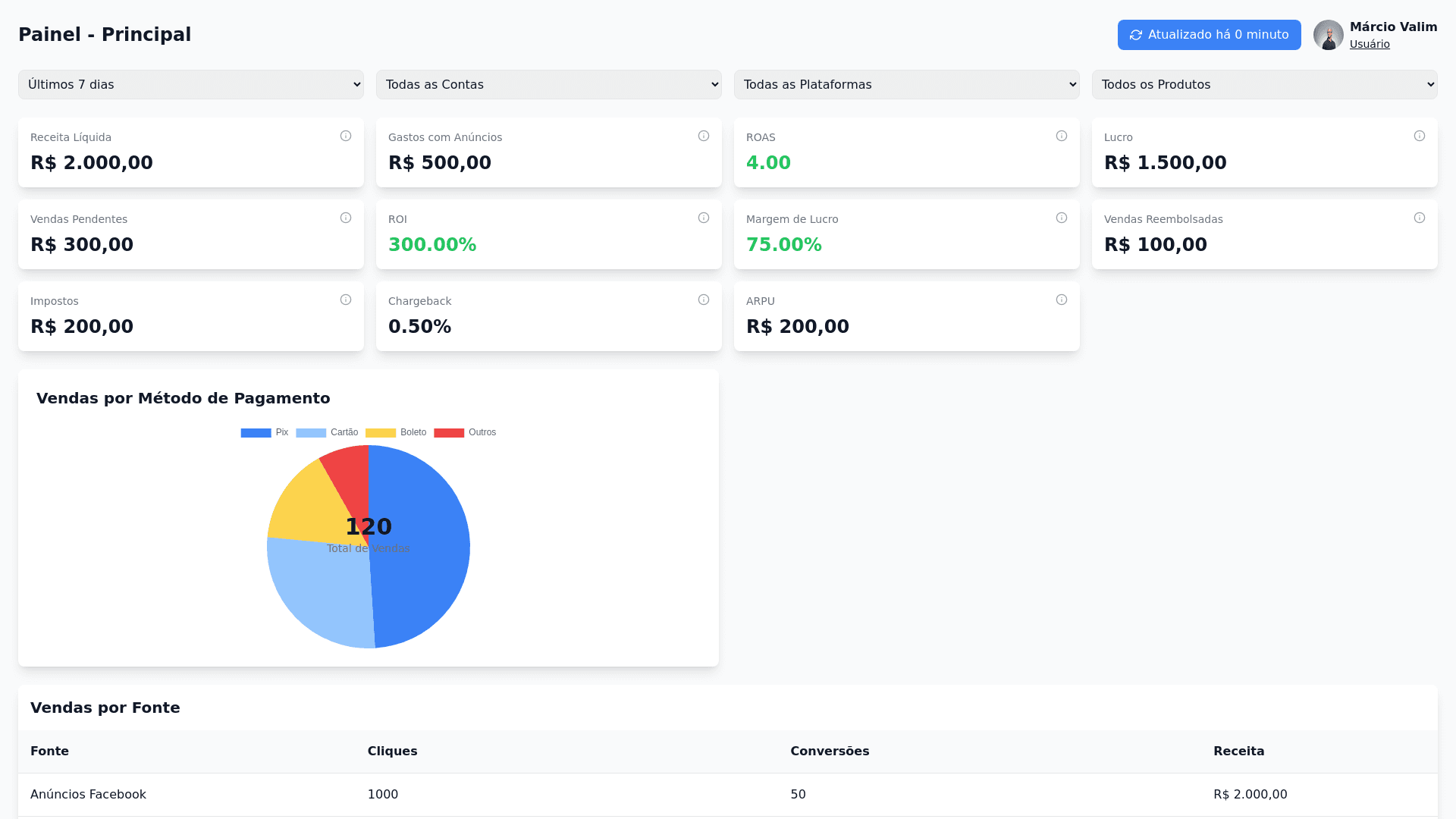The image size is (1456, 819).
Task: Click the Receita column header
Action: click(1239, 751)
